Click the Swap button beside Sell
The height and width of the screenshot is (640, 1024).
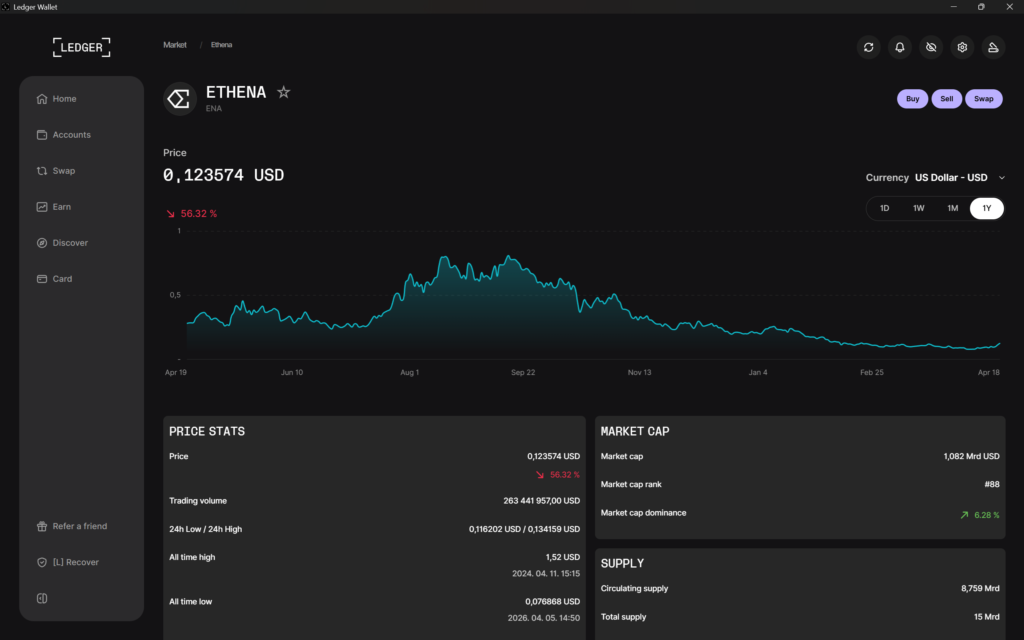click(984, 99)
